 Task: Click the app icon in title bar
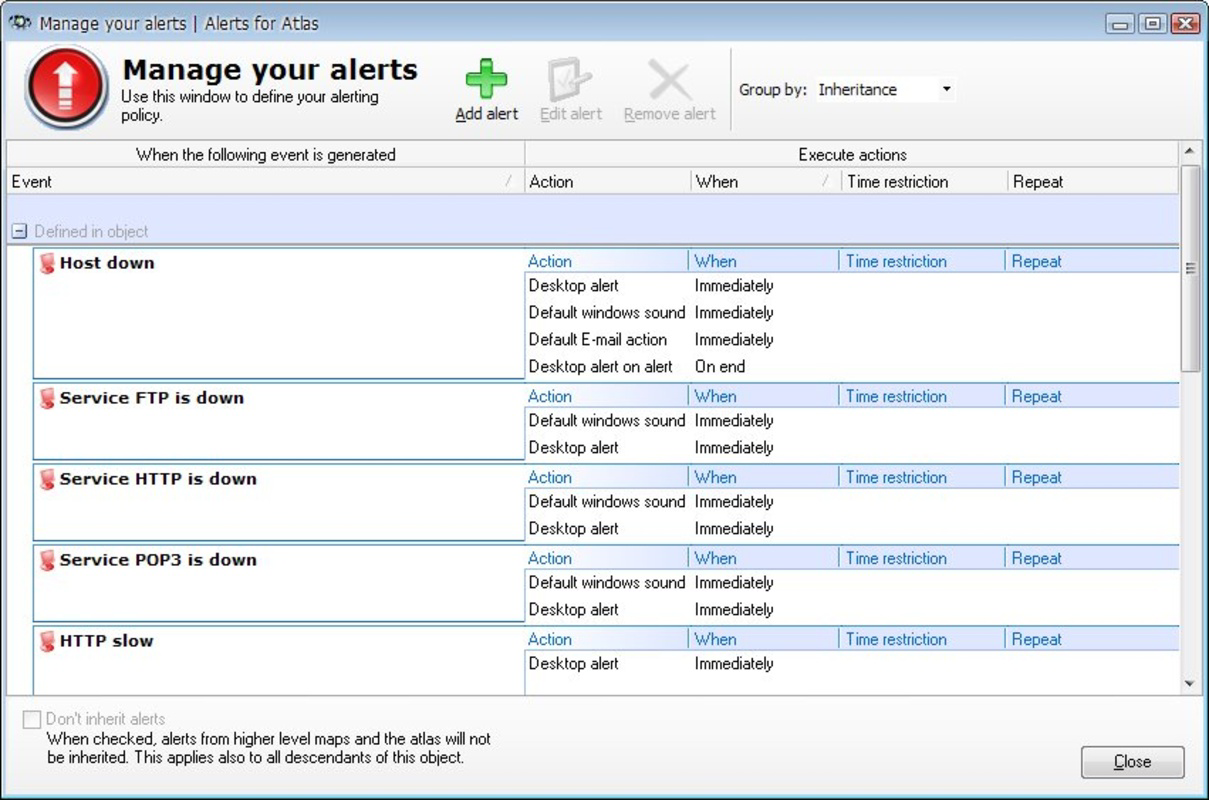point(20,22)
